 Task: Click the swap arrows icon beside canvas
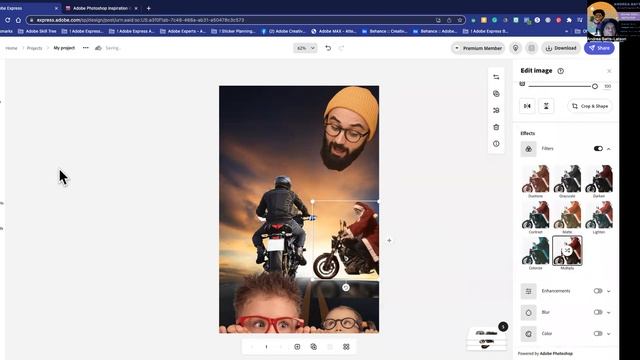(x=496, y=77)
